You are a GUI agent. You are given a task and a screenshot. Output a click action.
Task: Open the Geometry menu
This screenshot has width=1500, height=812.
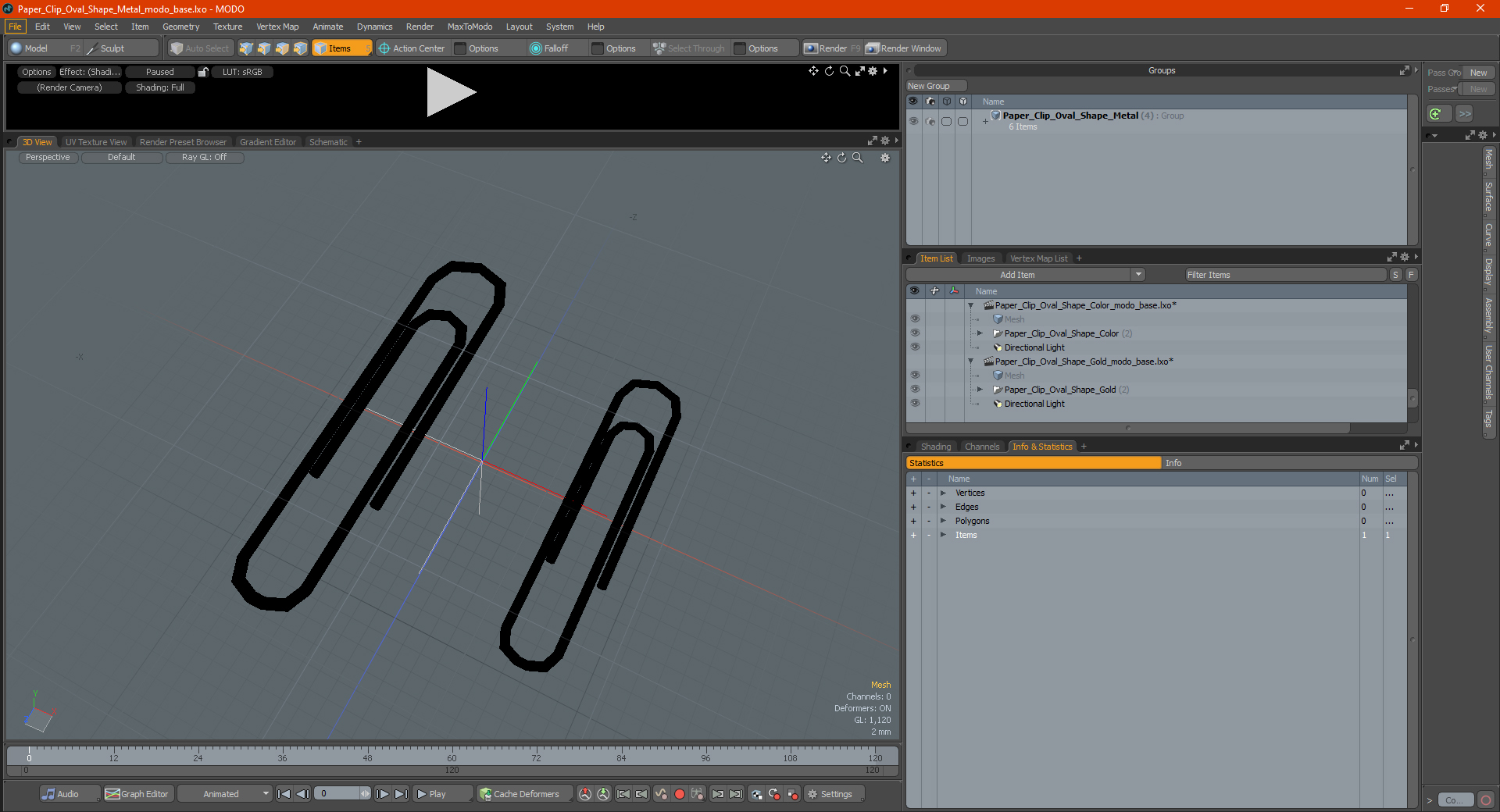[180, 27]
